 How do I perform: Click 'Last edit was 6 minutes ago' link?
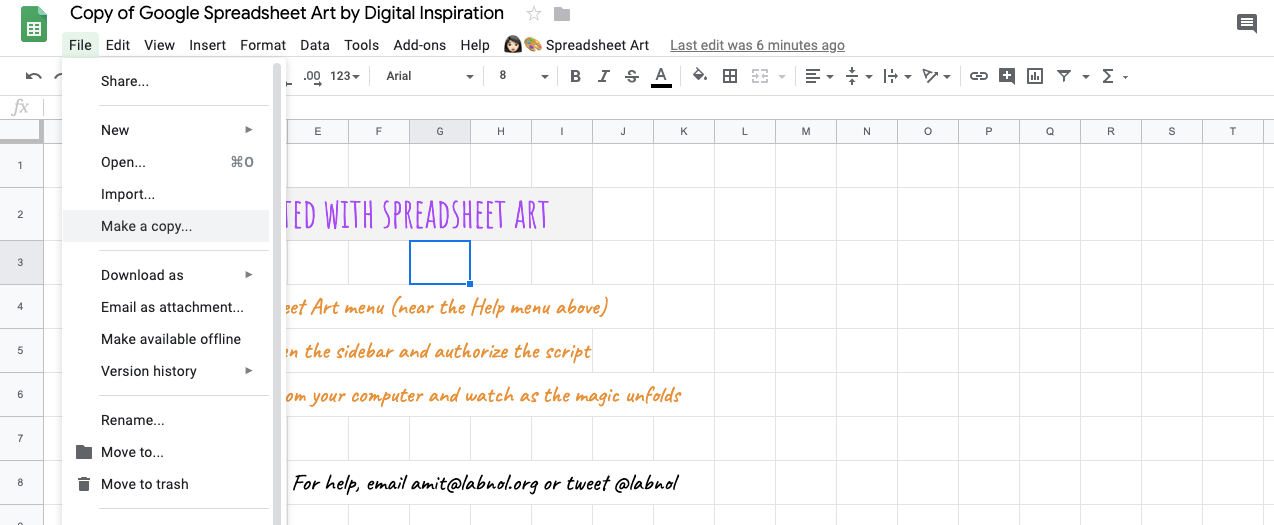(757, 45)
